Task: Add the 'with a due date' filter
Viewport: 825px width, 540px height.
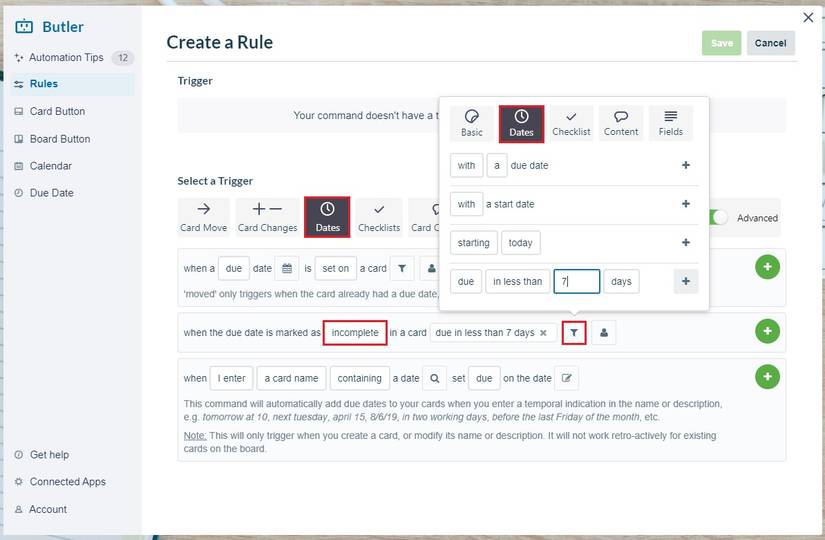Action: [686, 165]
